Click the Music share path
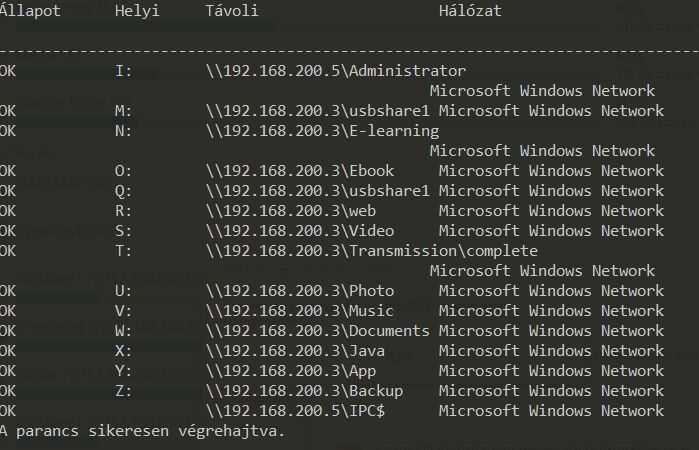 point(300,311)
